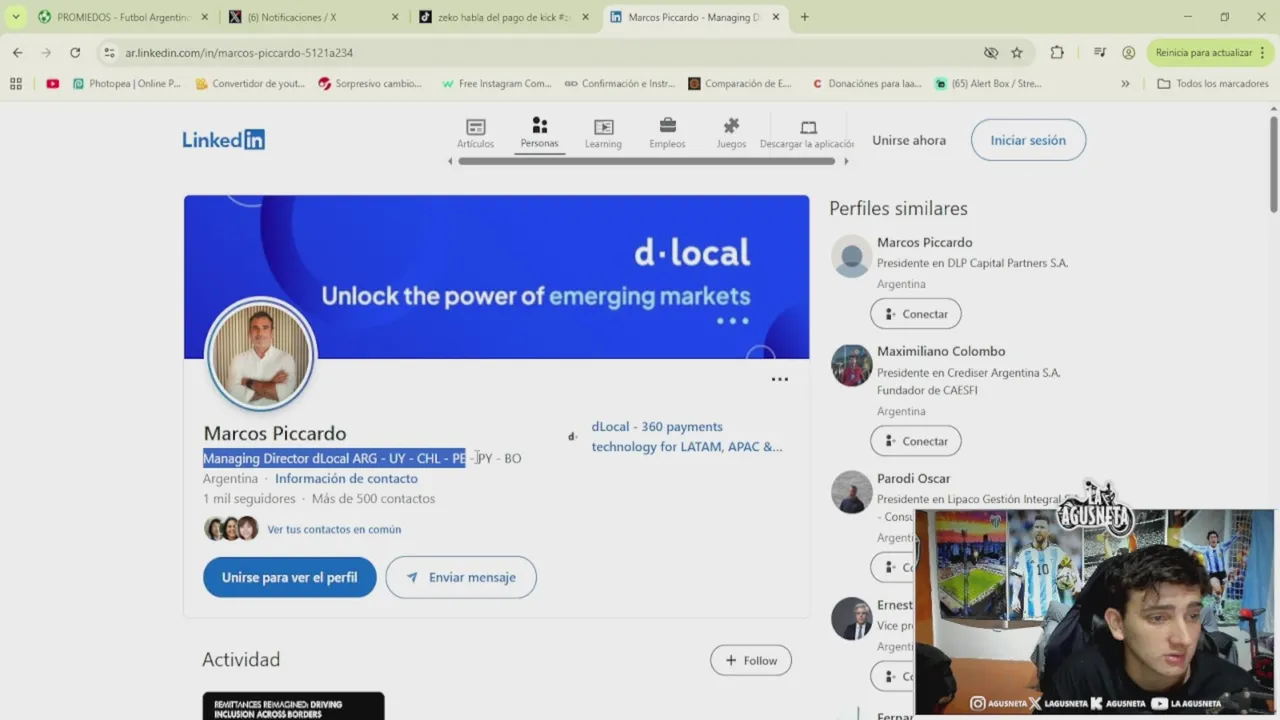Open Parodi Oscar profile name

(913, 478)
